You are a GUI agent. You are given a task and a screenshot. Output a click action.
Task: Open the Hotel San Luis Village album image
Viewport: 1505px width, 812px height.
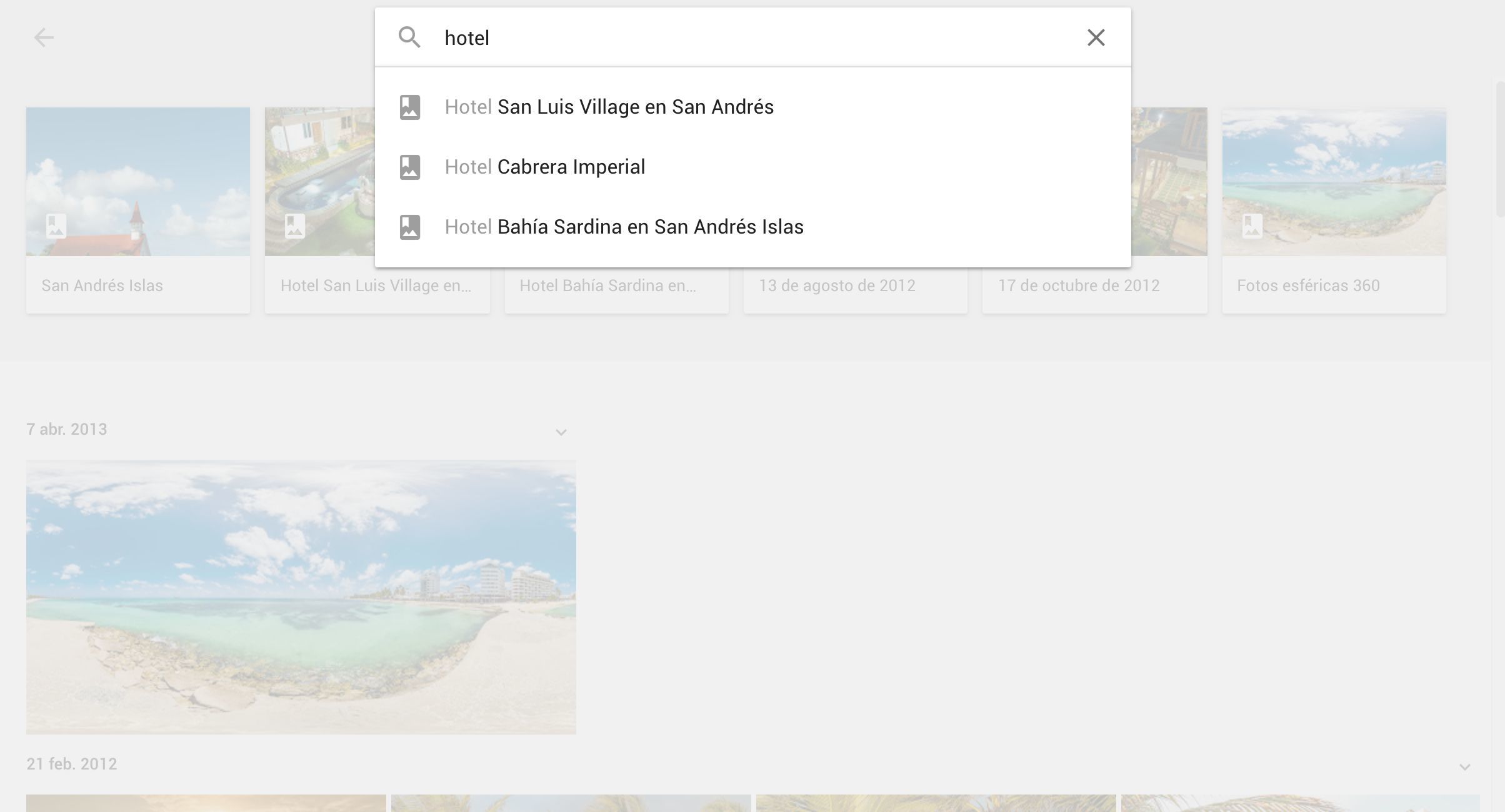pos(320,181)
